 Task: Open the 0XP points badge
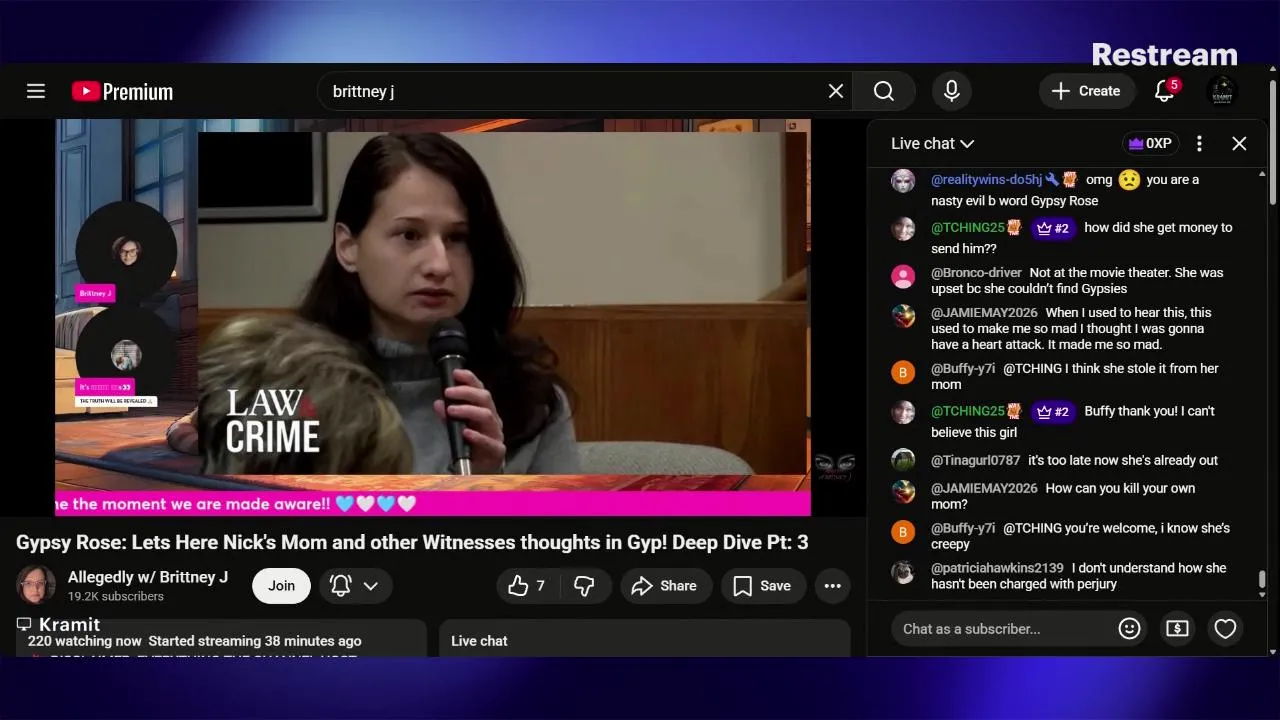coord(1150,143)
